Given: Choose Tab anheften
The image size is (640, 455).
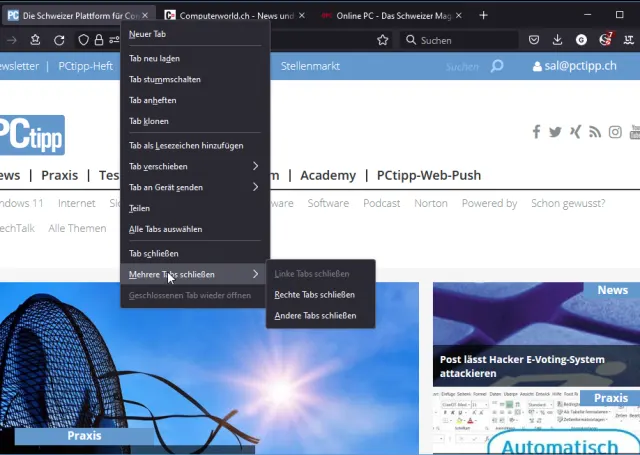Looking at the screenshot, I should coord(195,100).
